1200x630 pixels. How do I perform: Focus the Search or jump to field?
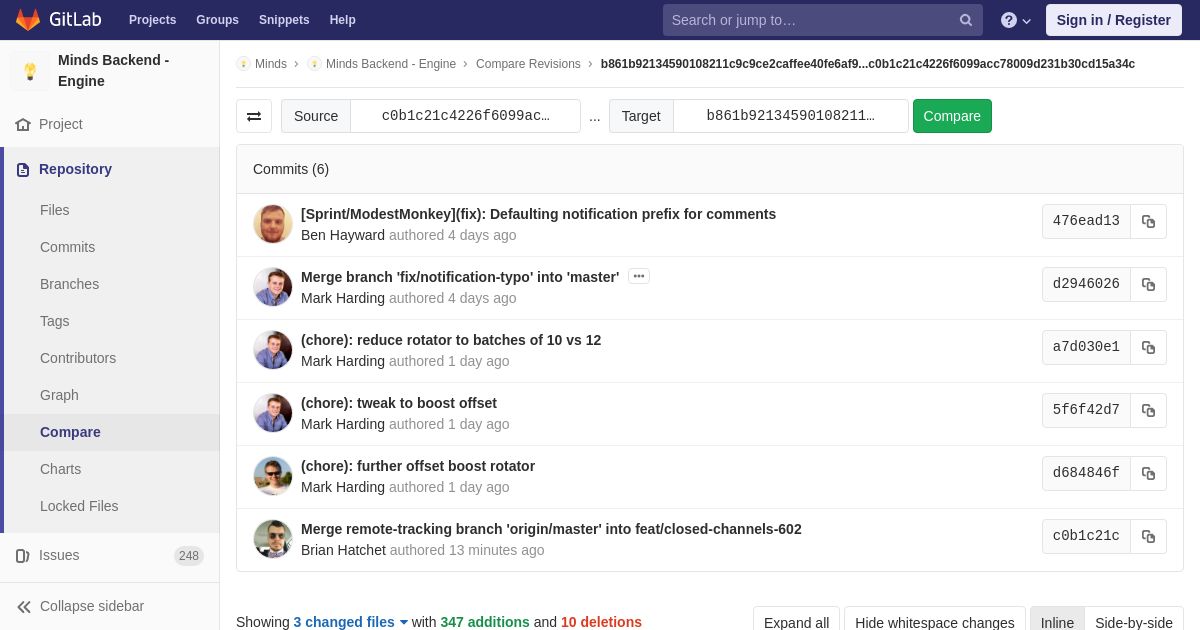pos(810,20)
